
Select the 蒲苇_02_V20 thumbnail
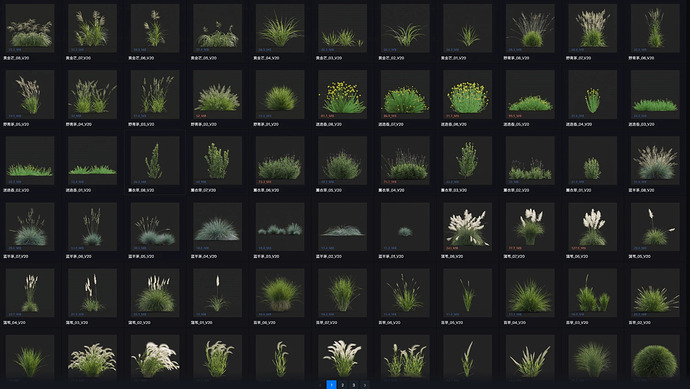tap(155, 293)
